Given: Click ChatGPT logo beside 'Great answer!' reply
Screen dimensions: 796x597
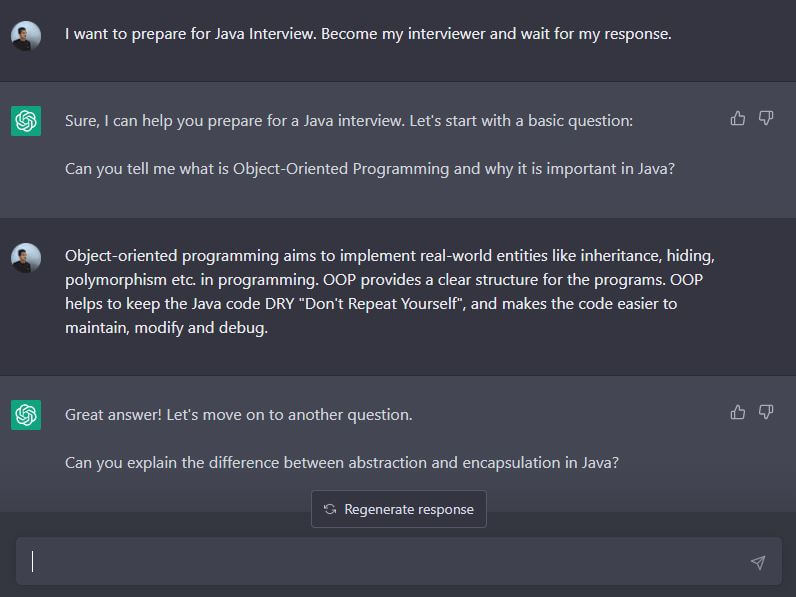Looking at the screenshot, I should (26, 414).
